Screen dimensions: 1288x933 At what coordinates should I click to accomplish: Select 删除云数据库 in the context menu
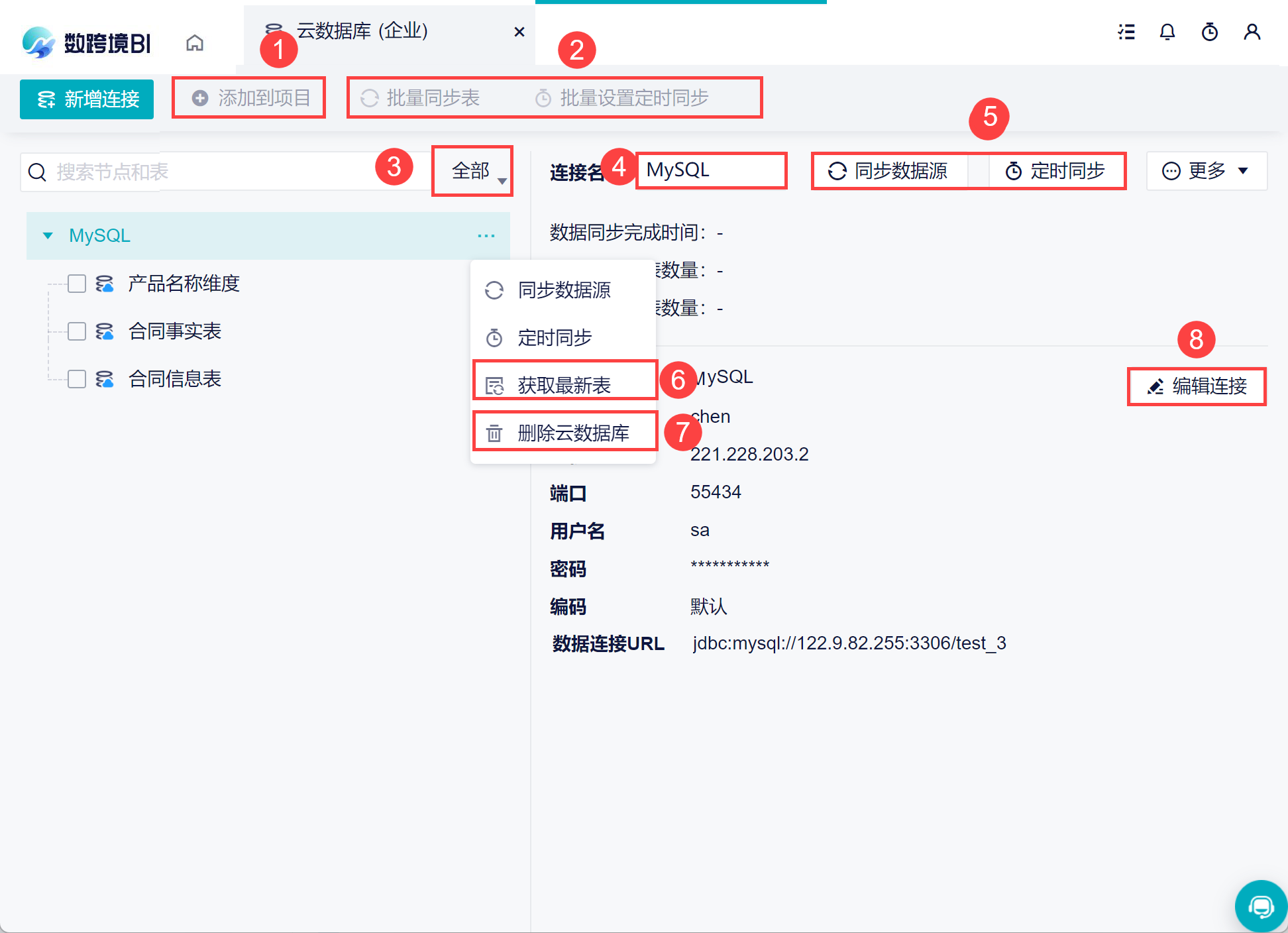click(572, 433)
